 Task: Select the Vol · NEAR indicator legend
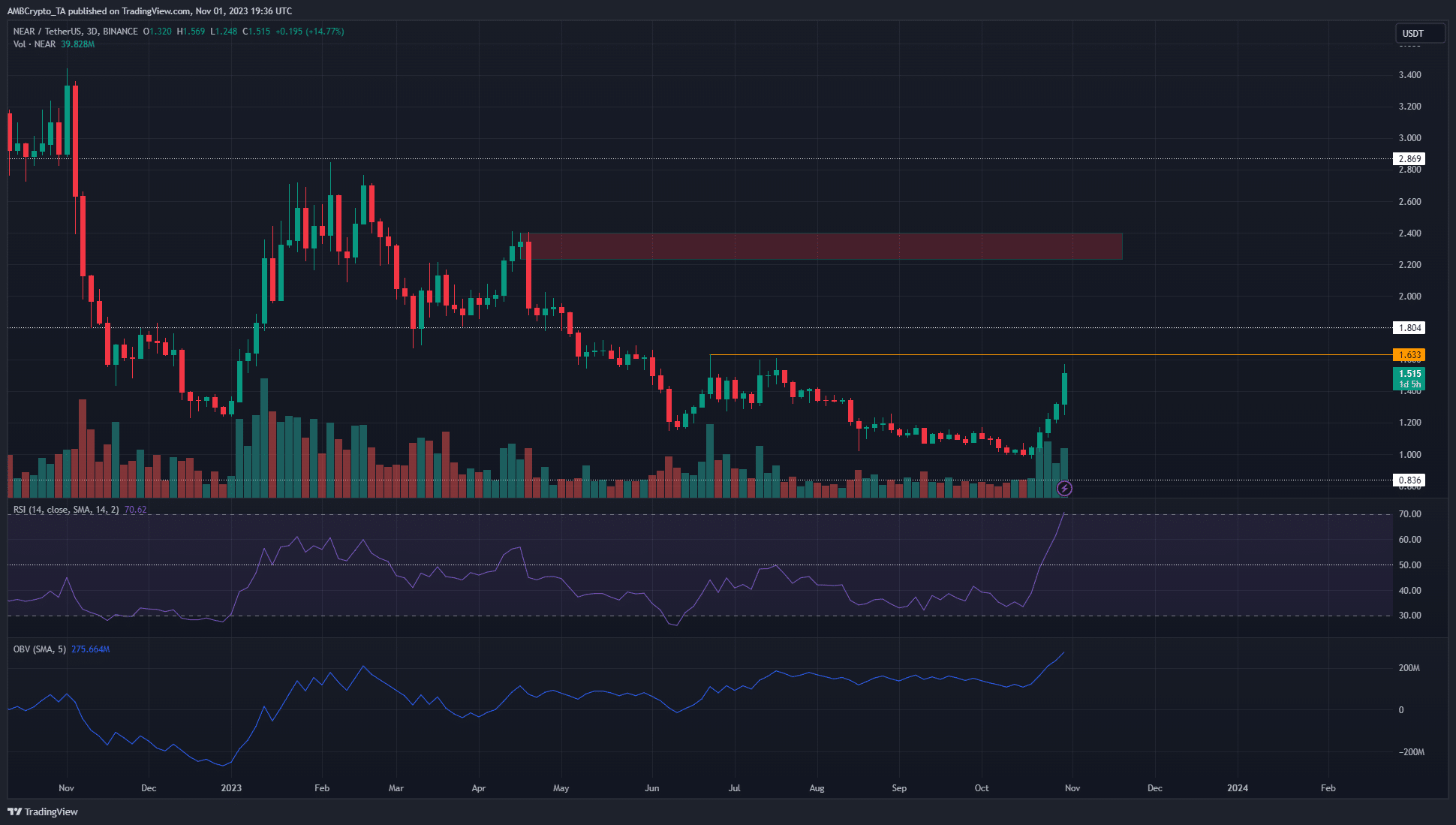35,44
